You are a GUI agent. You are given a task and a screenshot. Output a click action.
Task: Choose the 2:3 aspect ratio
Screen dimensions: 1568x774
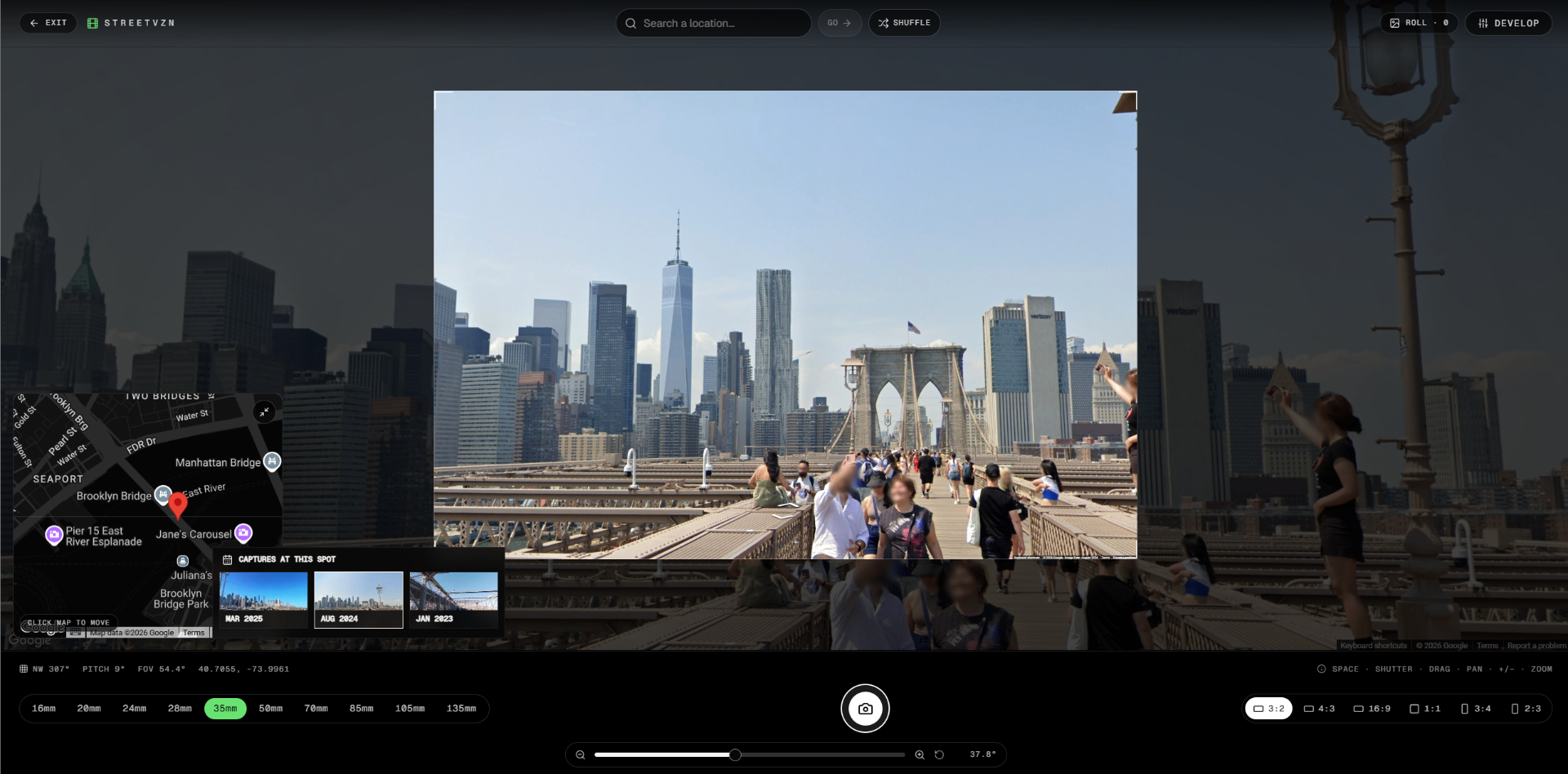pyautogui.click(x=1526, y=709)
